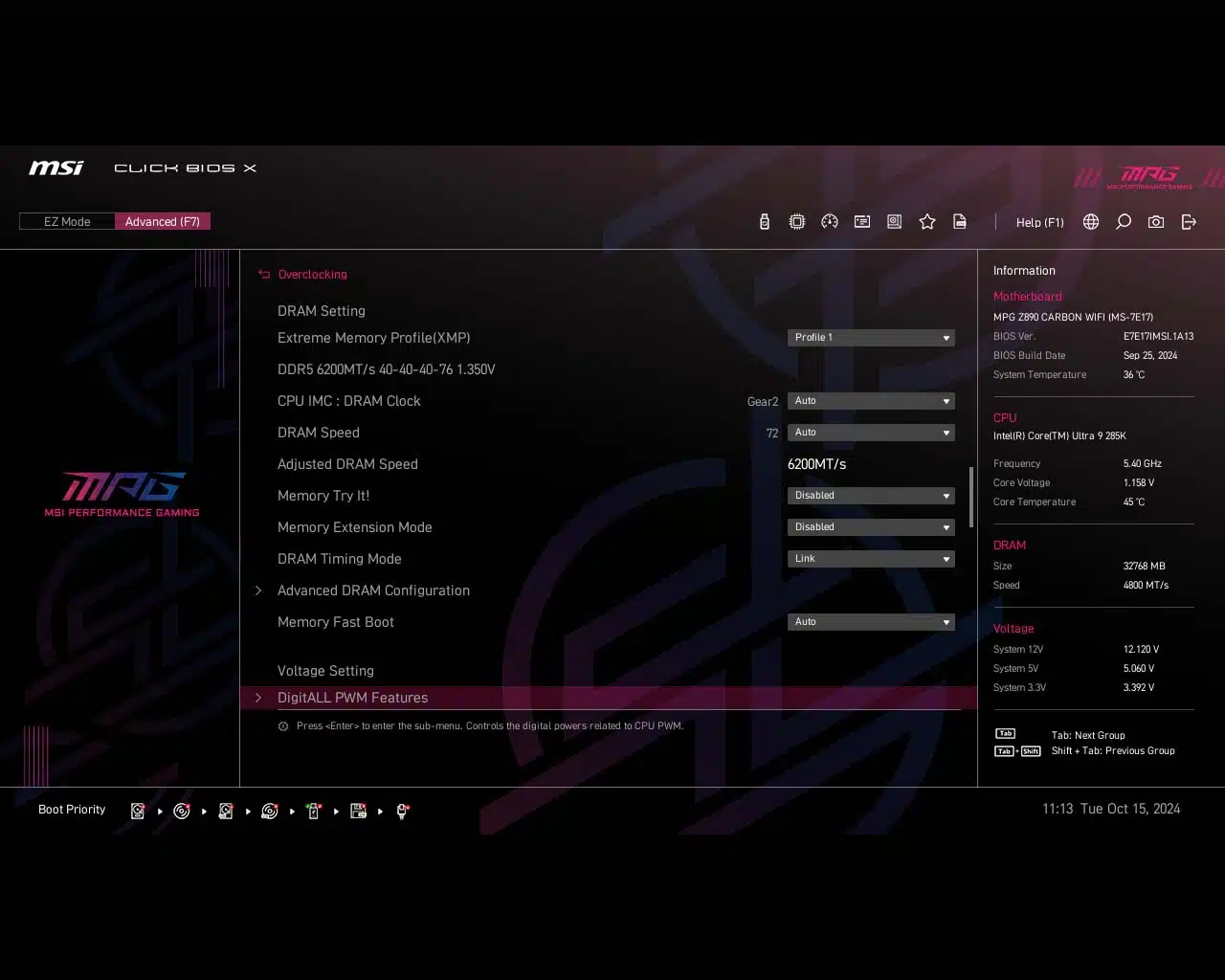
Task: Select the network boot priority icon at end
Action: click(x=402, y=811)
